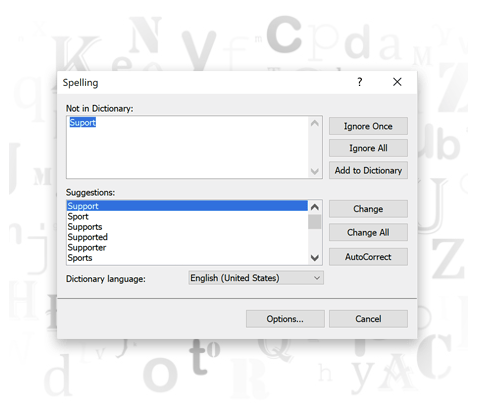The image size is (483, 410).
Task: Open the Dictionary language dropdown
Action: 256,278
